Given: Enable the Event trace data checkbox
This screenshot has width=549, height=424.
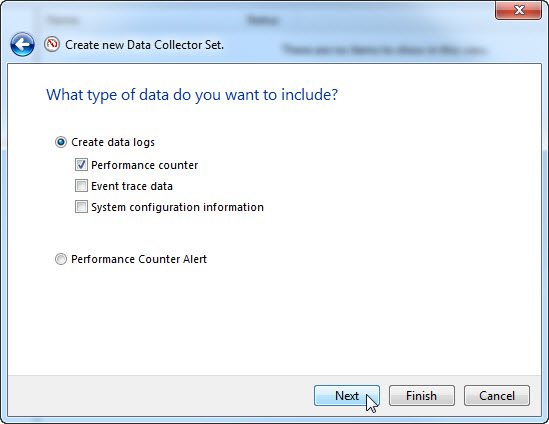Looking at the screenshot, I should tap(81, 186).
